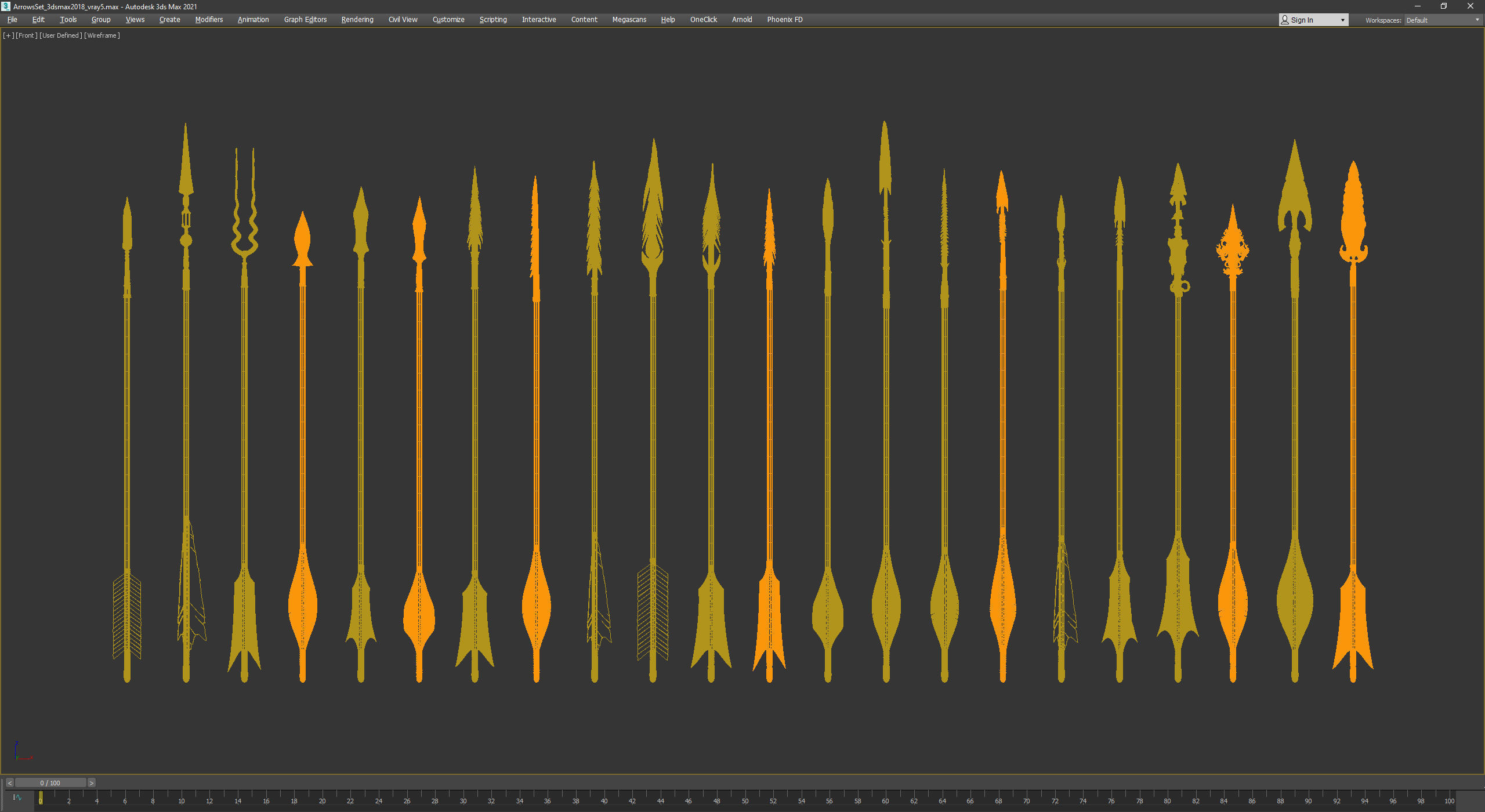The width and height of the screenshot is (1485, 812).
Task: Open the Rendering menu
Action: [357, 20]
